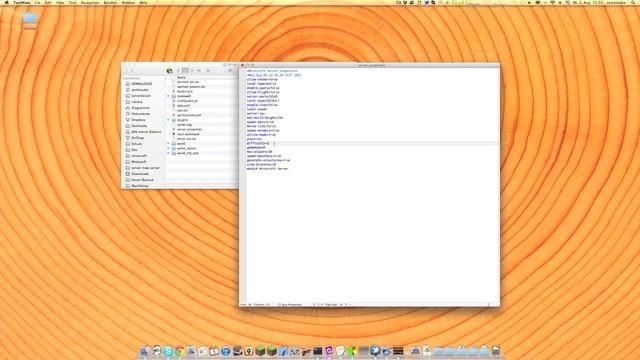Select craftbukkit.jar in the Finder list
Image resolution: width=640 pixels, height=360 pixels.
tap(187, 101)
